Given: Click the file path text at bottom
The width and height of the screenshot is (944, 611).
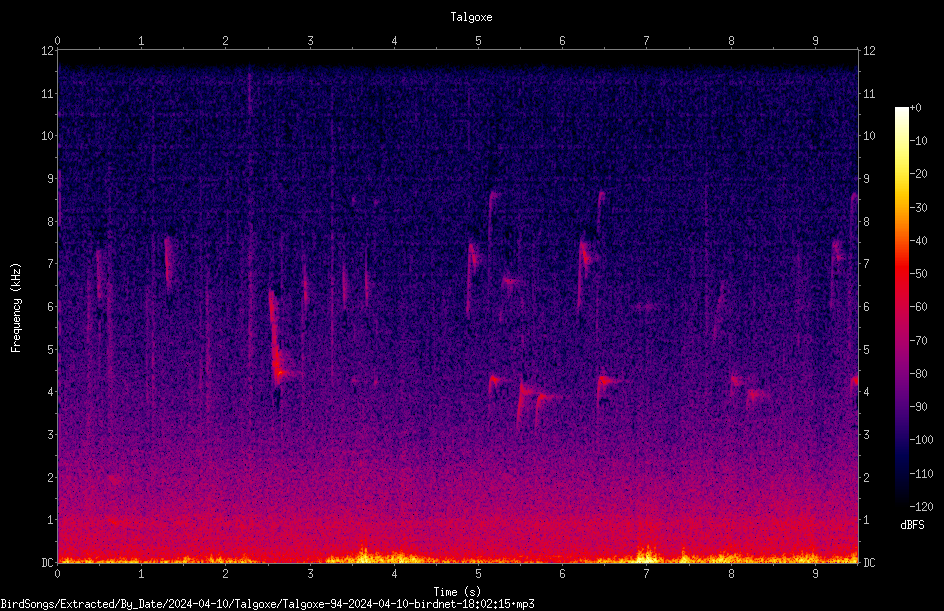Looking at the screenshot, I should click(267, 604).
